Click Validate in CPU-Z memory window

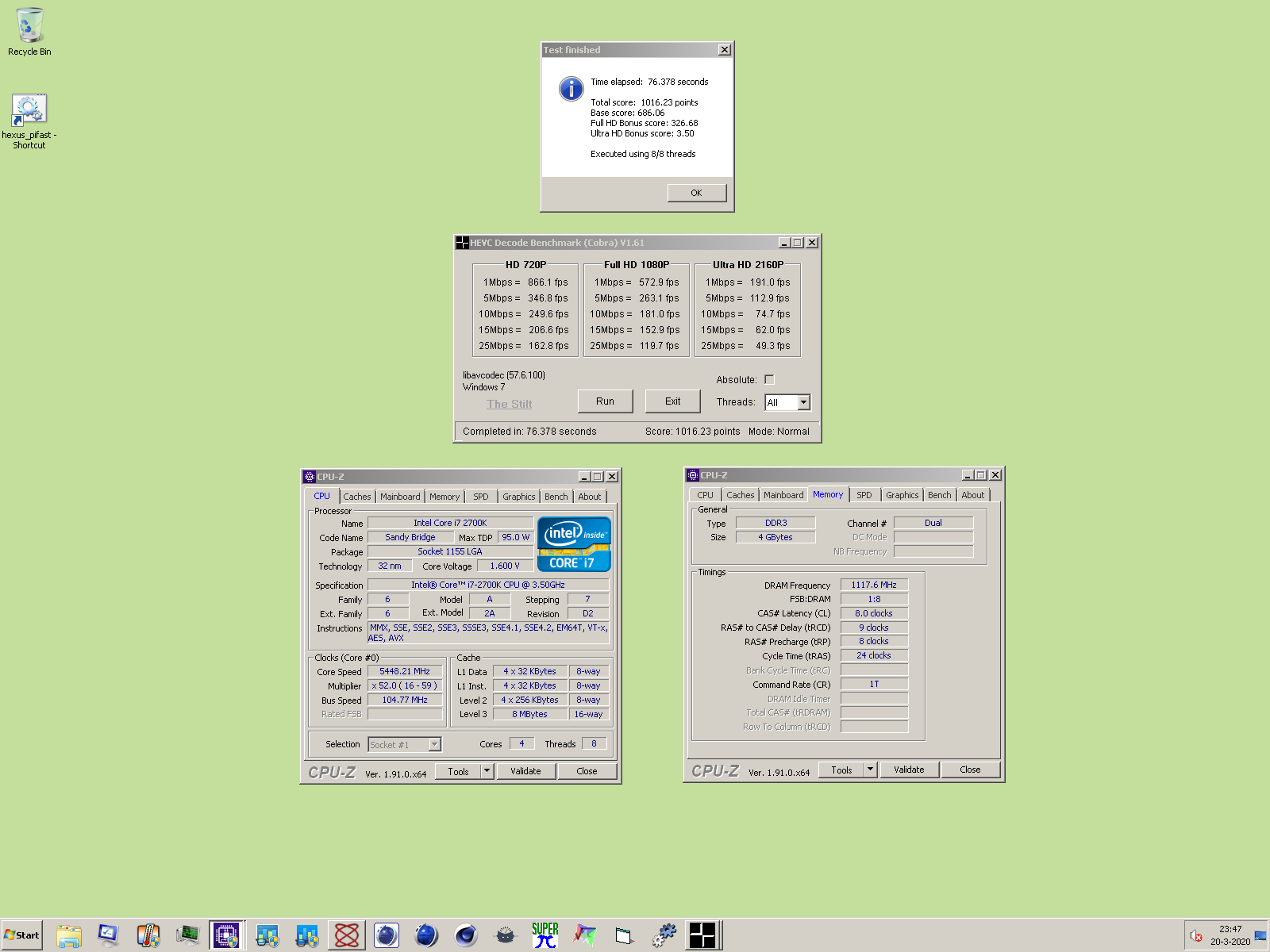pyautogui.click(x=909, y=770)
